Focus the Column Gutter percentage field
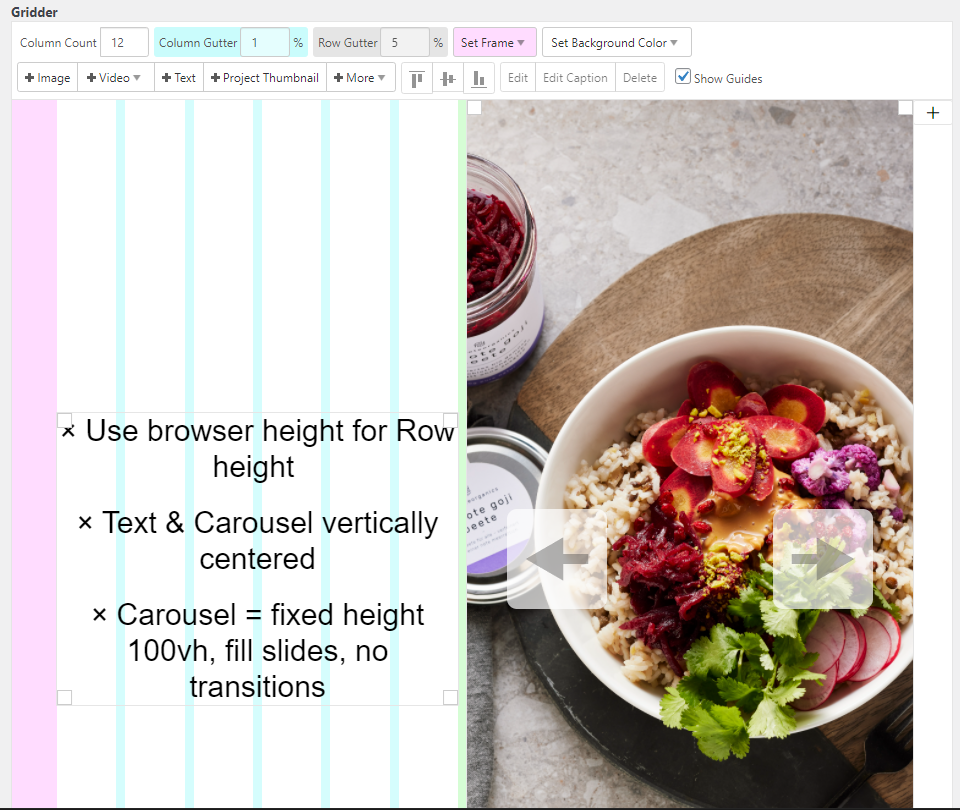 pos(264,43)
